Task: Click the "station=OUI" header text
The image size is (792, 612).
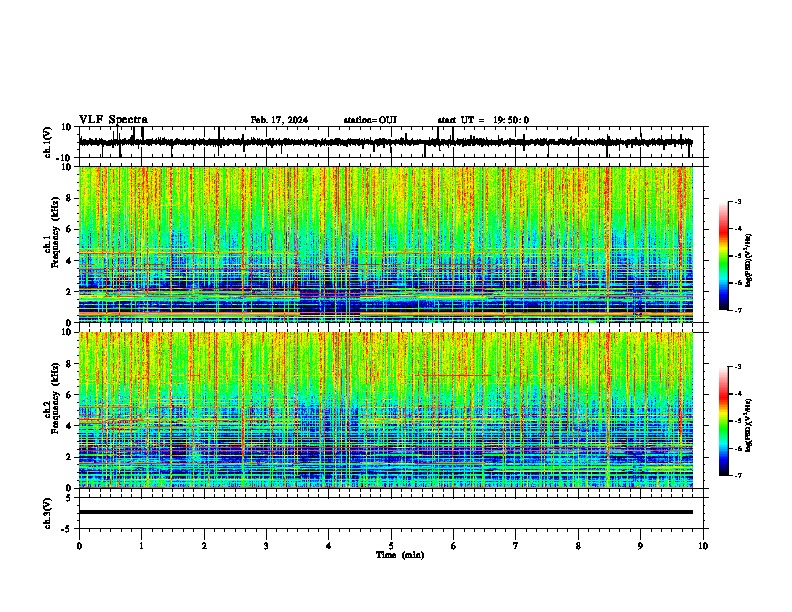Action: pos(370,120)
